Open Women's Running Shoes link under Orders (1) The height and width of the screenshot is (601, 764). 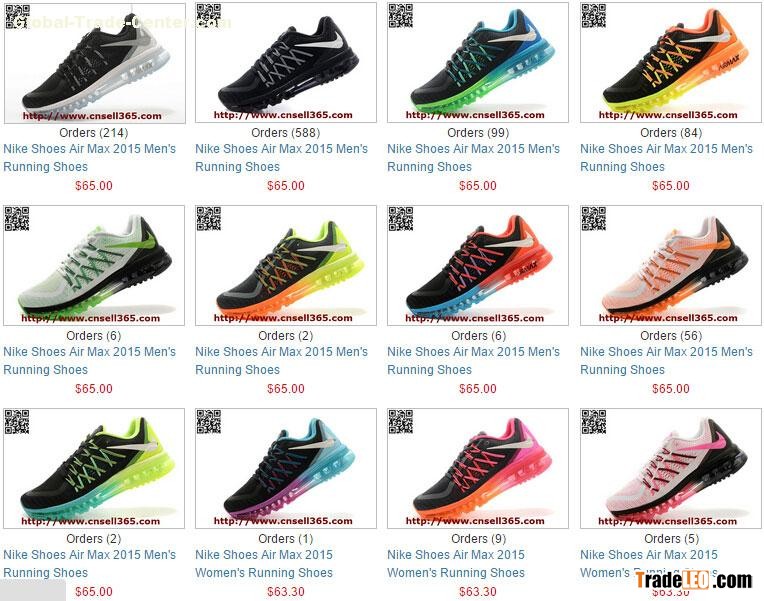264,564
